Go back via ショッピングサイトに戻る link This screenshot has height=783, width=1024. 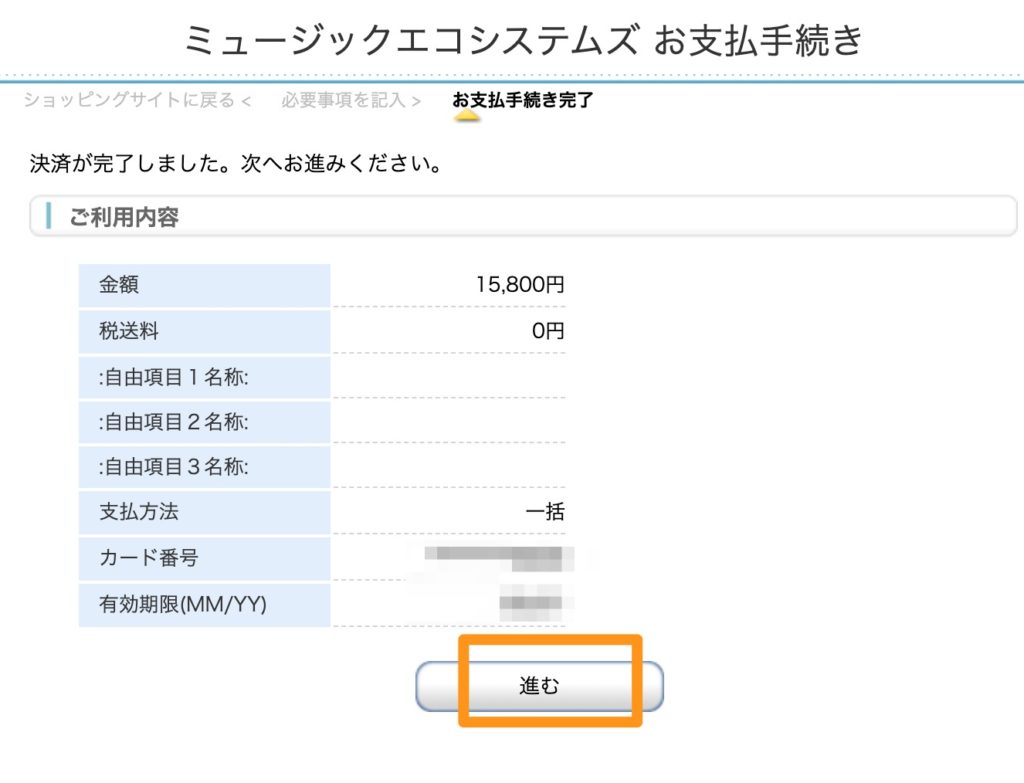[137, 100]
